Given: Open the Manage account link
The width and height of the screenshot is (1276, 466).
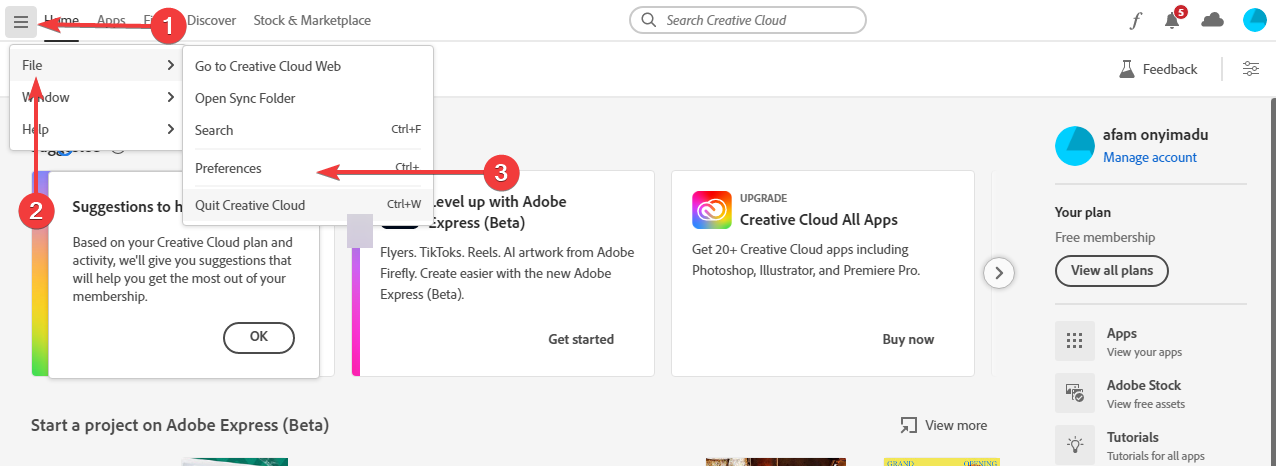Looking at the screenshot, I should click(1150, 157).
